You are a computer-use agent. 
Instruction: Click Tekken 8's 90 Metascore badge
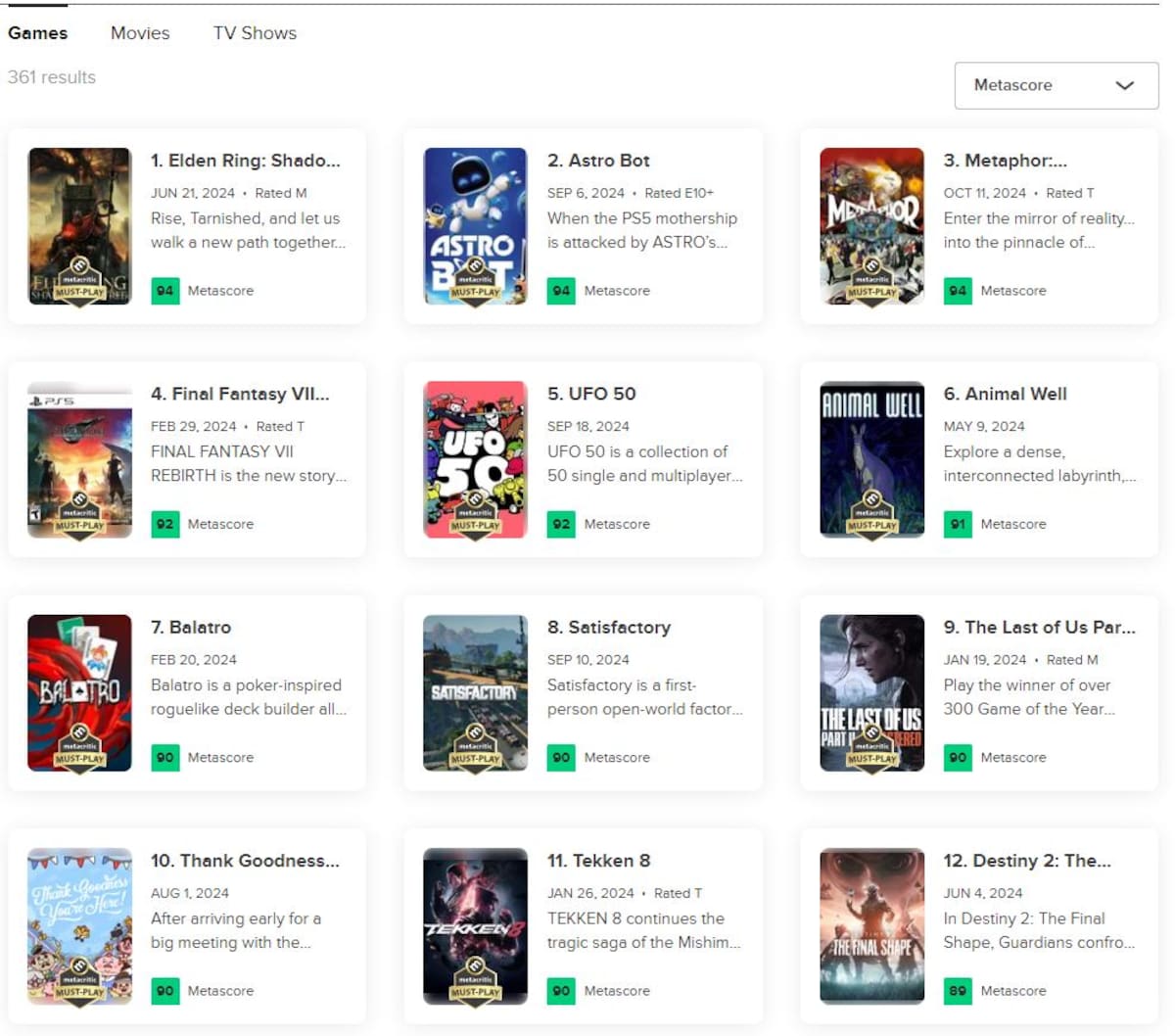tap(561, 990)
